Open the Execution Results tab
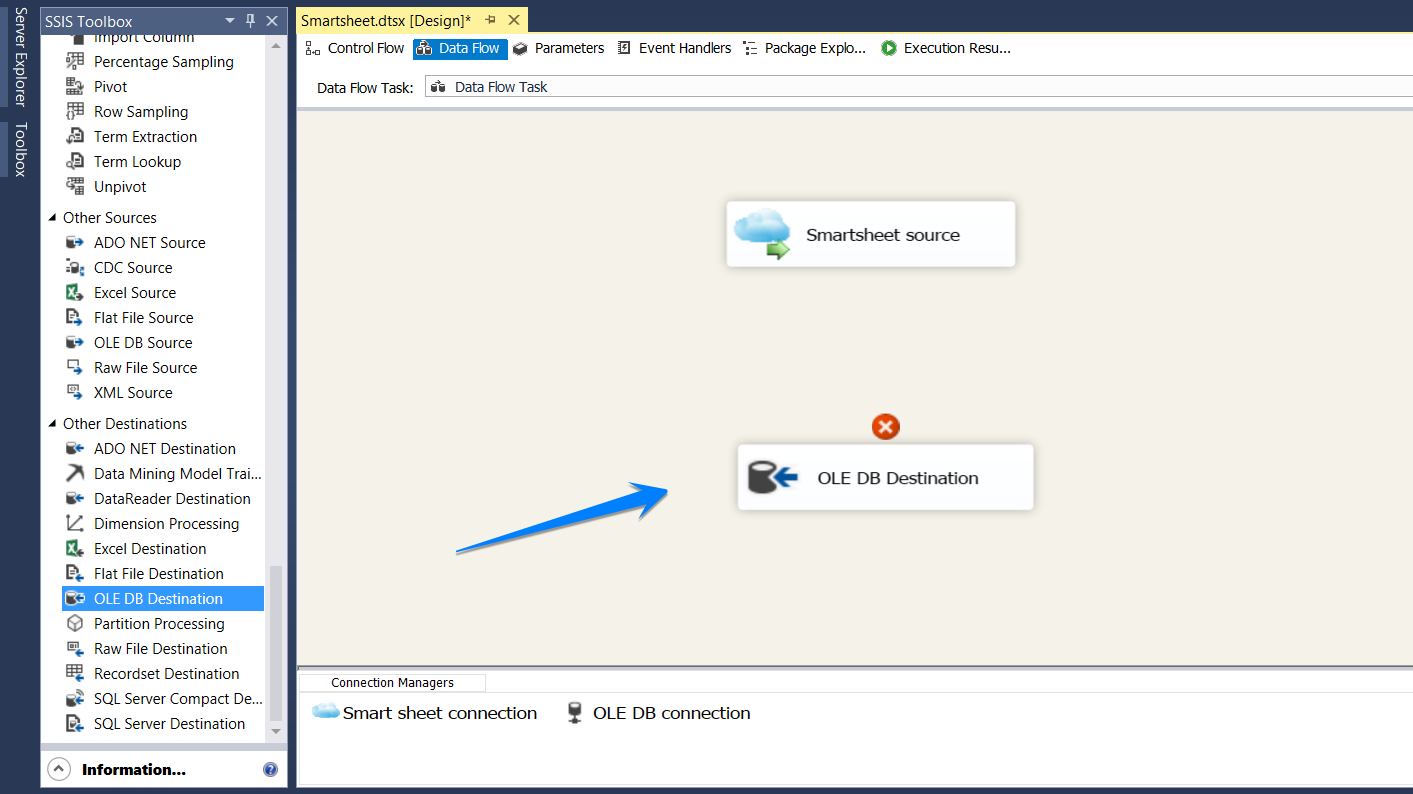Screen dimensions: 1413x794 tap(946, 48)
